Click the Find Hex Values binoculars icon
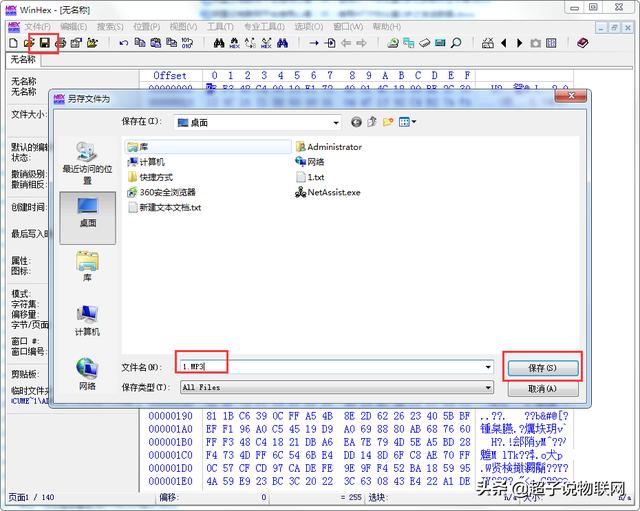Image resolution: width=640 pixels, height=511 pixels. [x=235, y=43]
